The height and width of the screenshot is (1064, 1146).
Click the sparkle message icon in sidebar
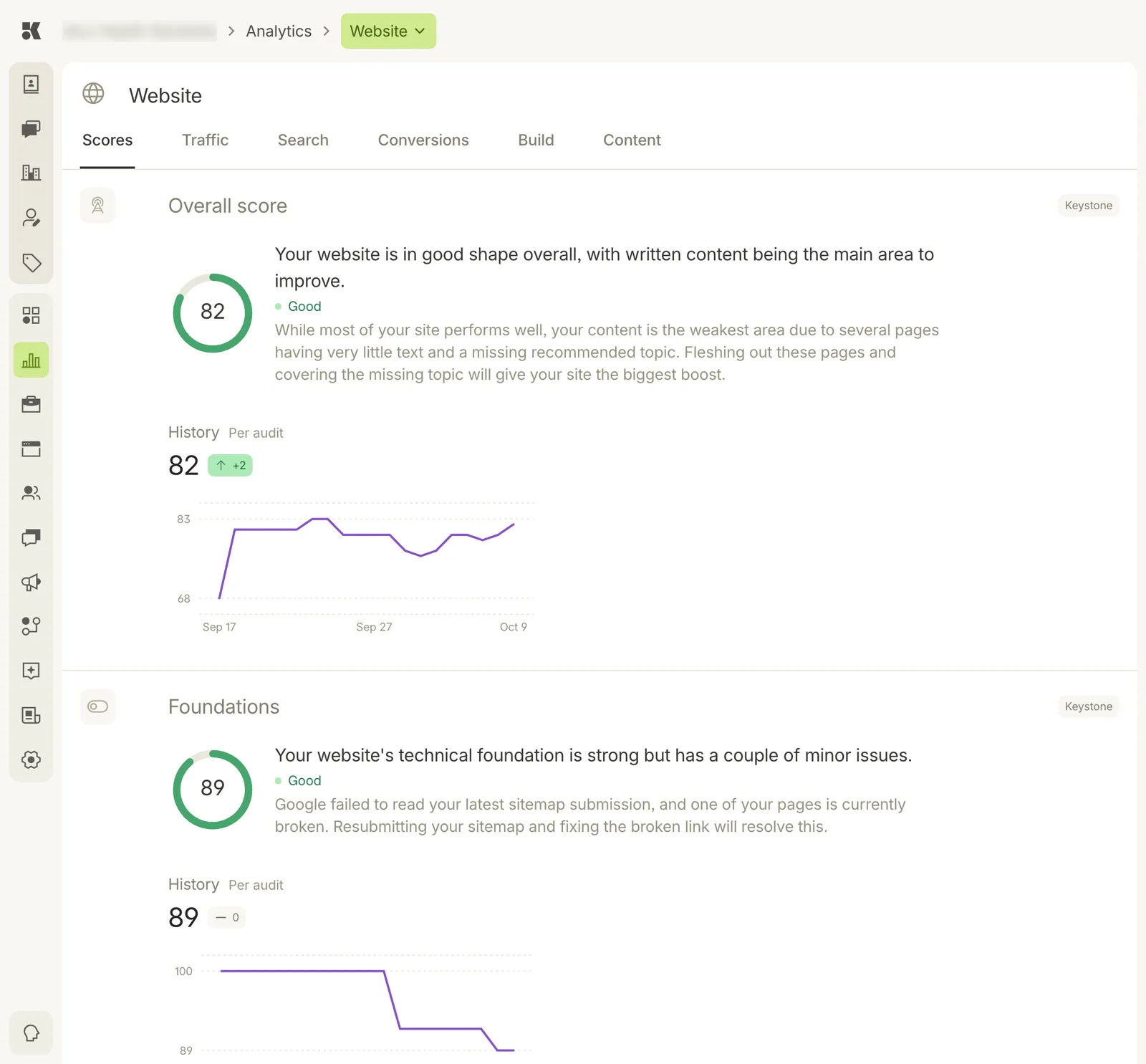31,671
